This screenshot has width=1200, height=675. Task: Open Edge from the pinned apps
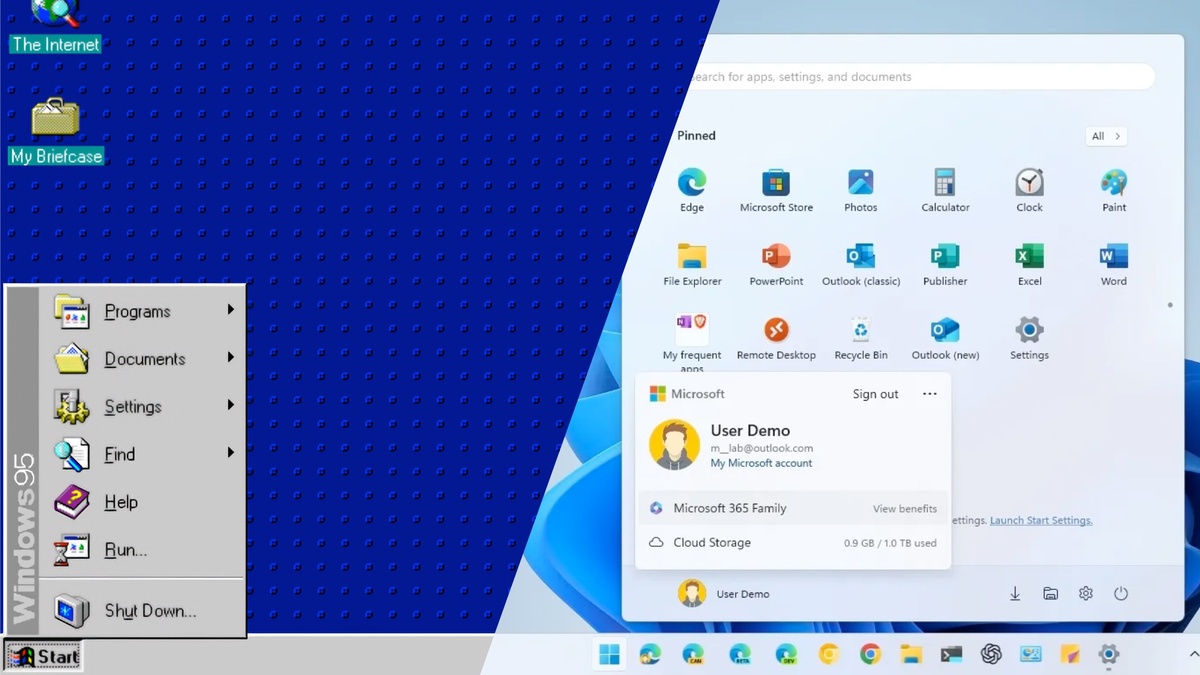coord(691,190)
